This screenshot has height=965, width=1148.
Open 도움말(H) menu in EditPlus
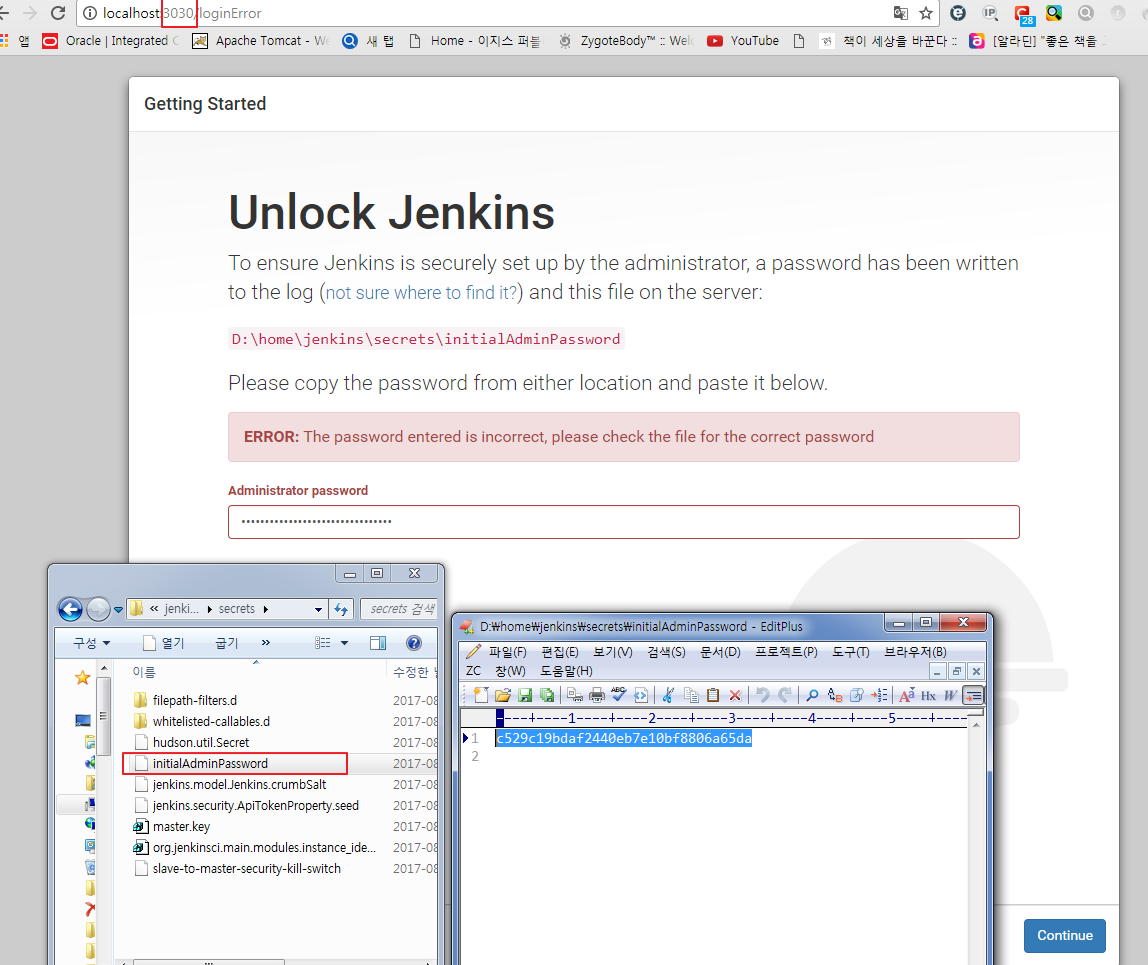[566, 671]
